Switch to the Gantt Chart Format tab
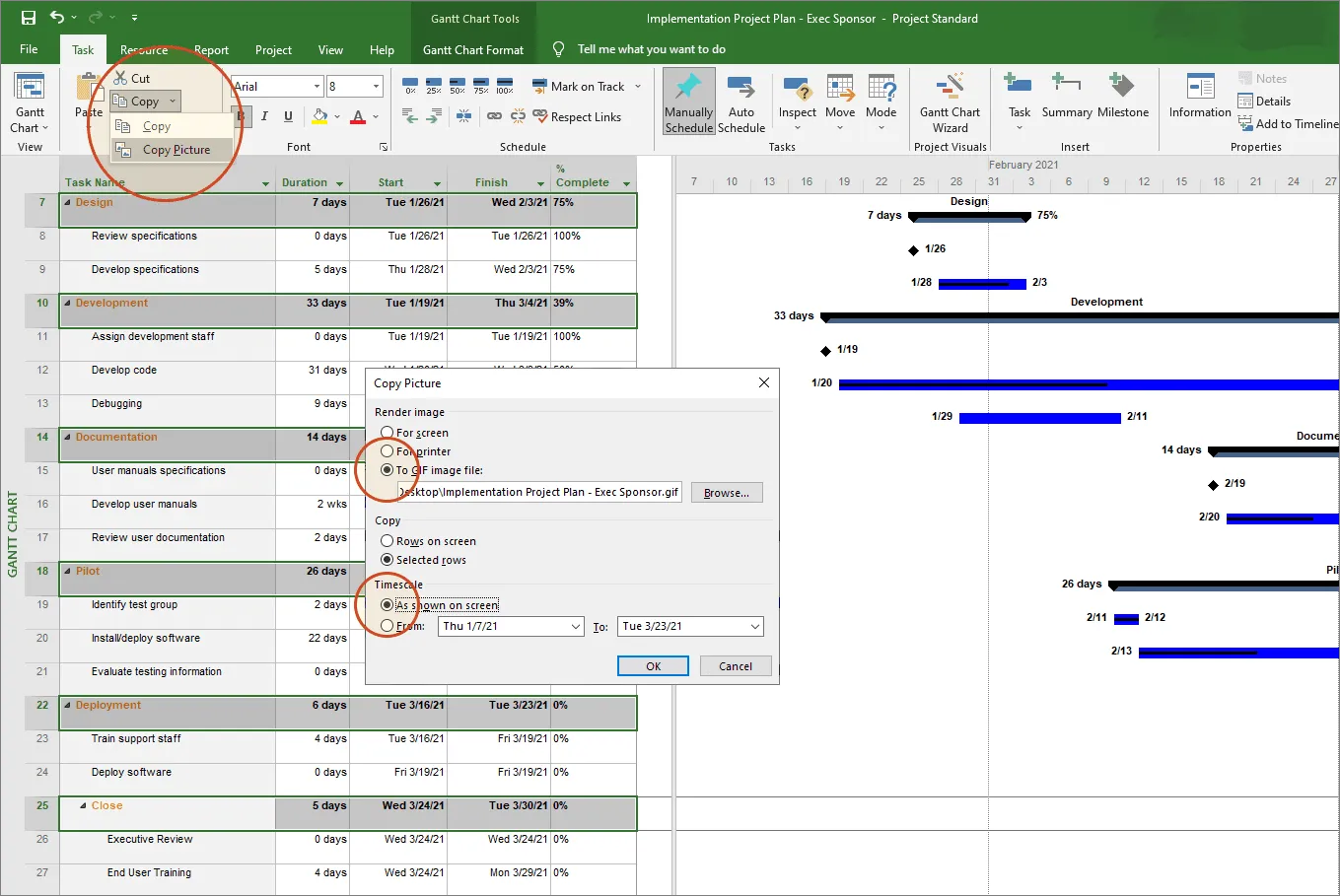 pos(473,50)
